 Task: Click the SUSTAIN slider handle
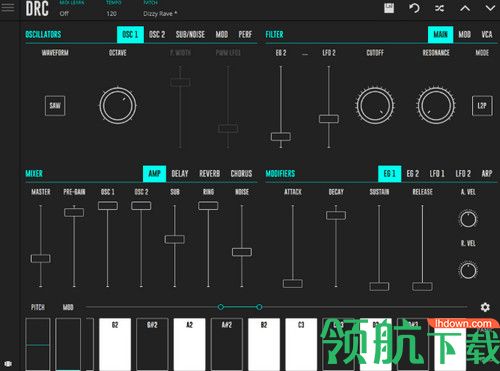click(379, 287)
